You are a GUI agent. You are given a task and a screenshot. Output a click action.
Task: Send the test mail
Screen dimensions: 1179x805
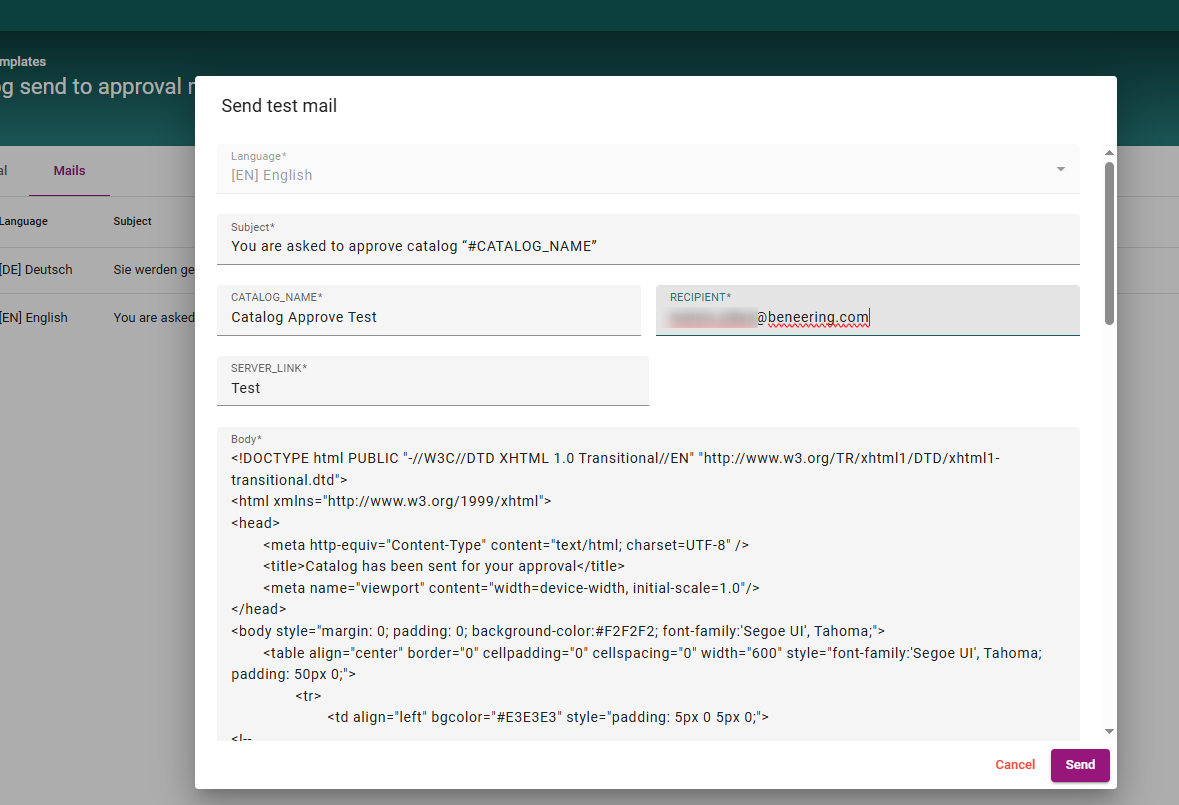pyautogui.click(x=1080, y=765)
